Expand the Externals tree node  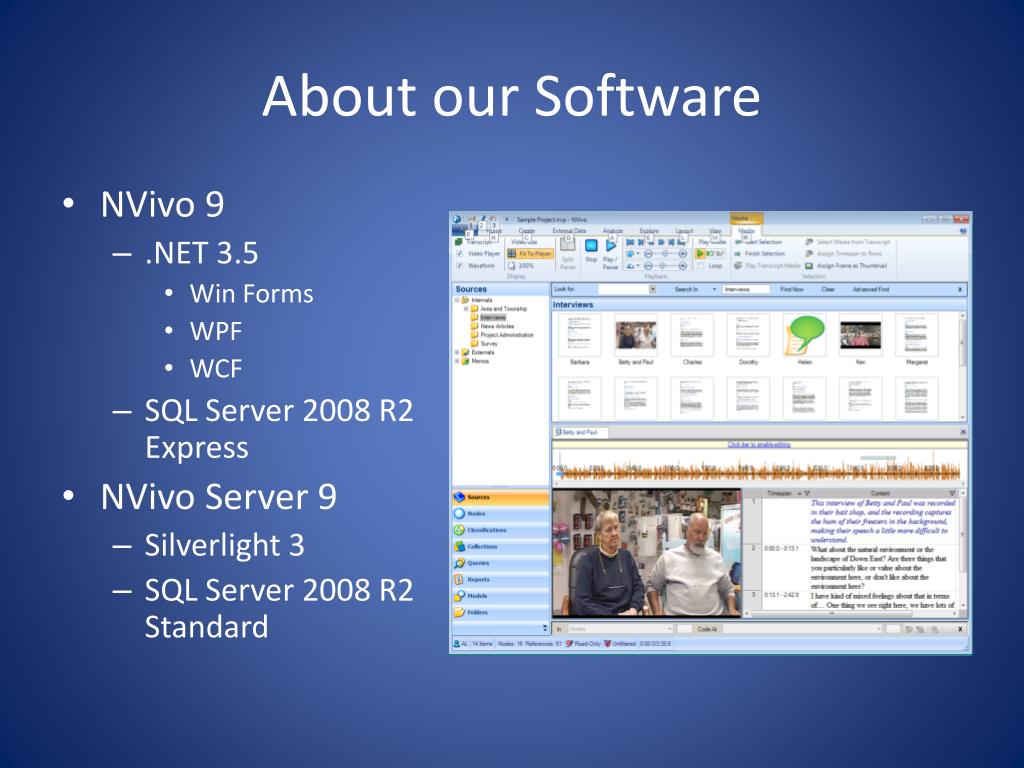point(457,352)
